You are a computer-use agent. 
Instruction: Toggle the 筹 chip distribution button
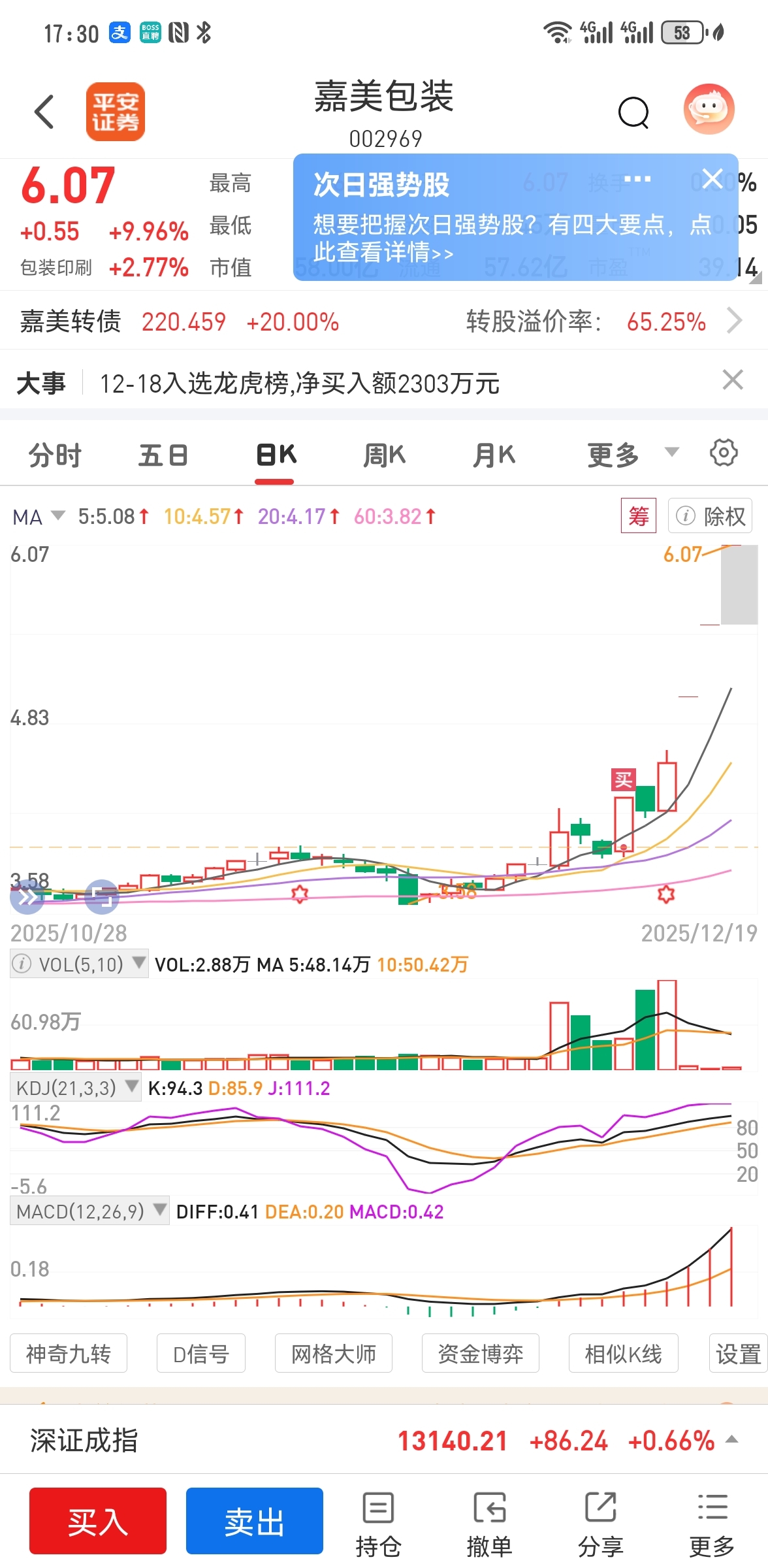pos(638,516)
